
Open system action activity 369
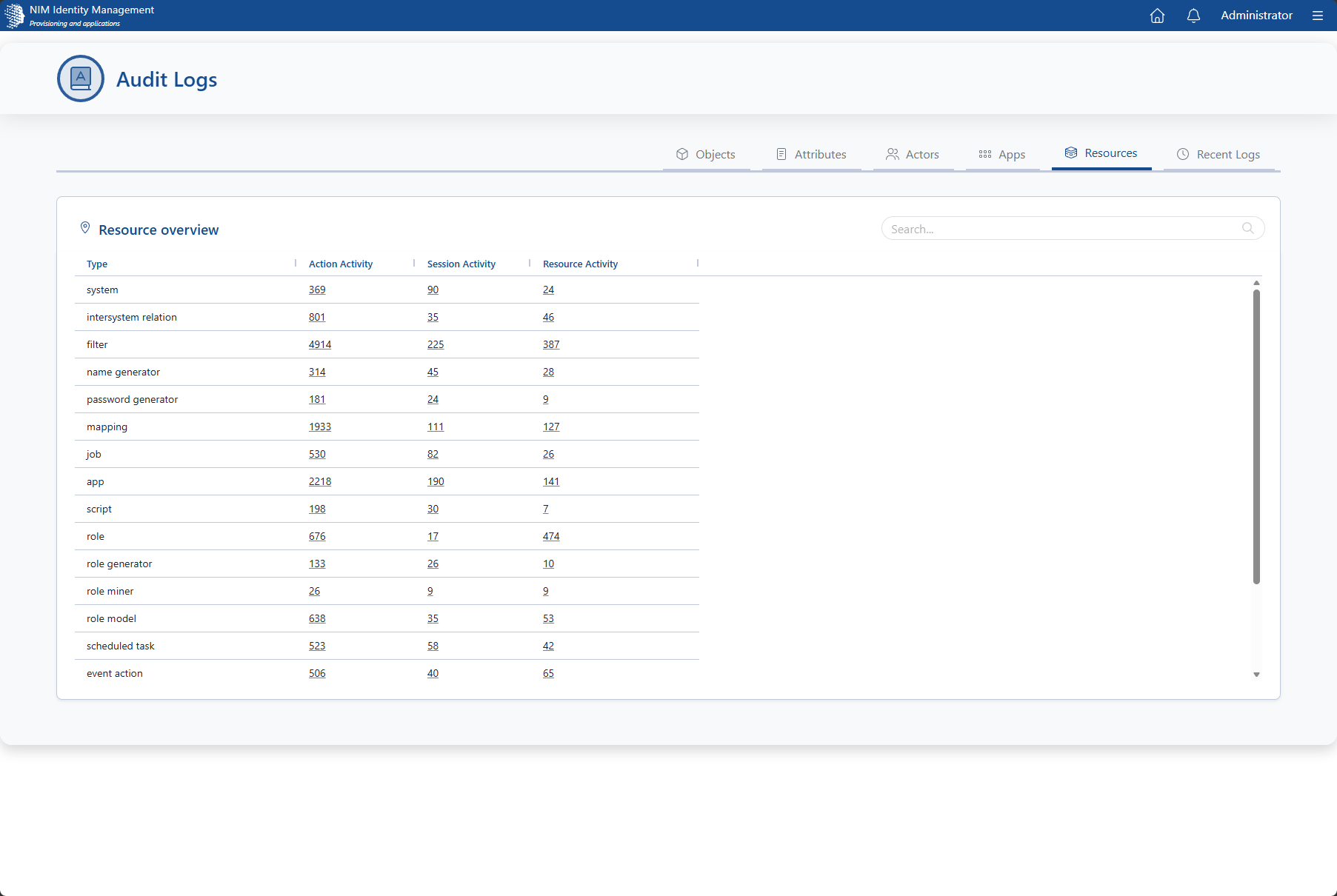pos(317,290)
